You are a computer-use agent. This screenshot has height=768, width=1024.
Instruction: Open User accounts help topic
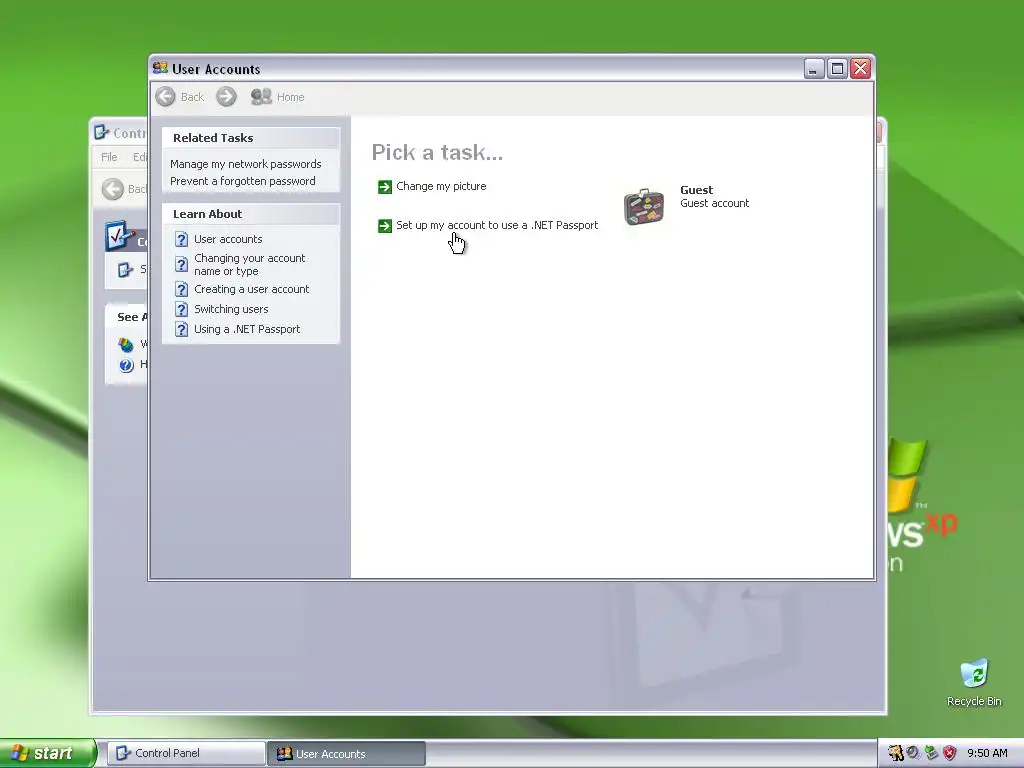(x=228, y=239)
